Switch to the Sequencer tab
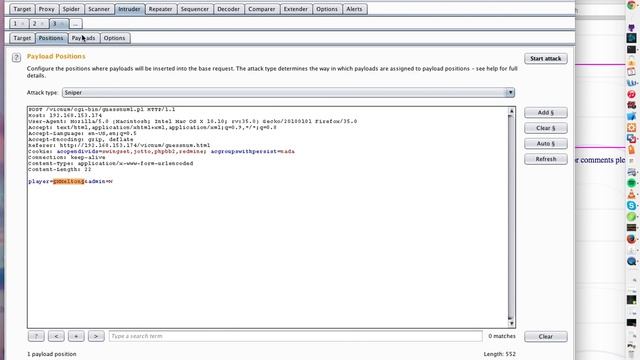 (x=195, y=9)
